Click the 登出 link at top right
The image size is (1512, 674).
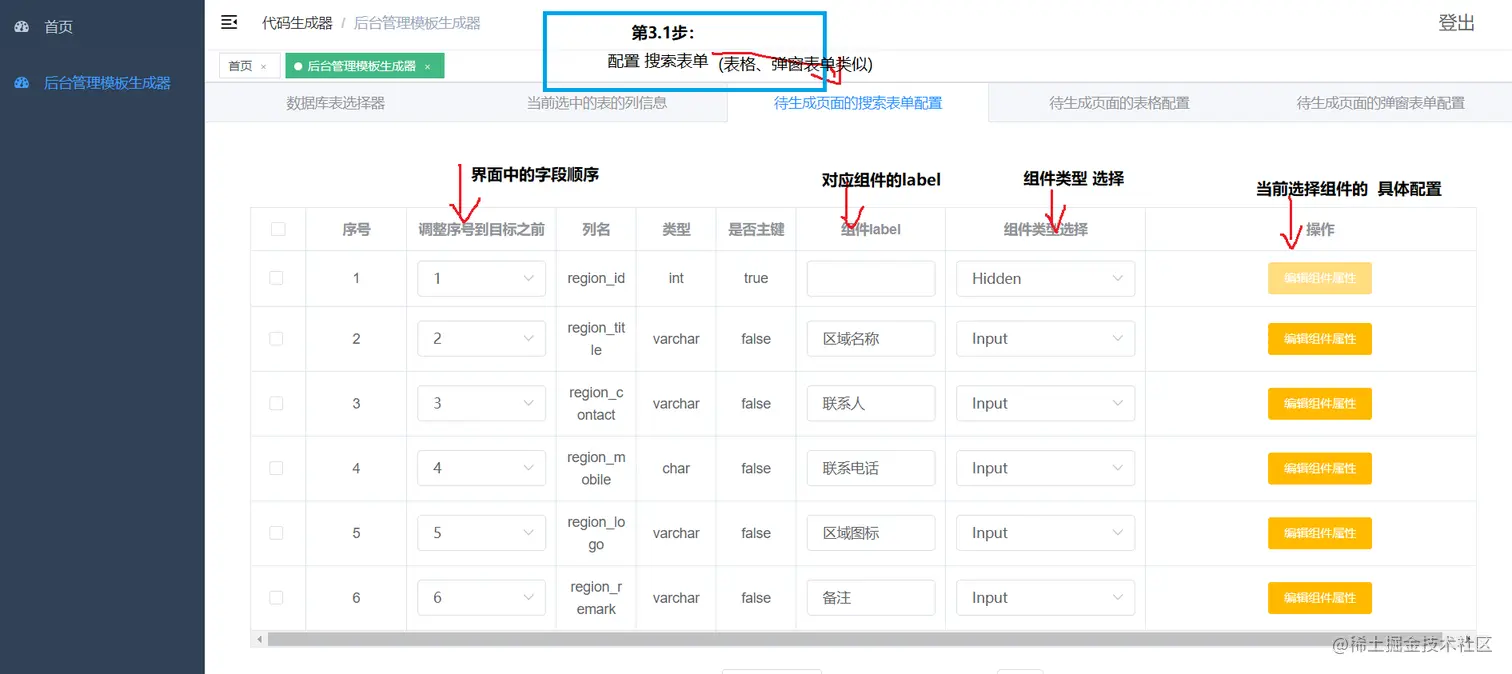pyautogui.click(x=1456, y=22)
